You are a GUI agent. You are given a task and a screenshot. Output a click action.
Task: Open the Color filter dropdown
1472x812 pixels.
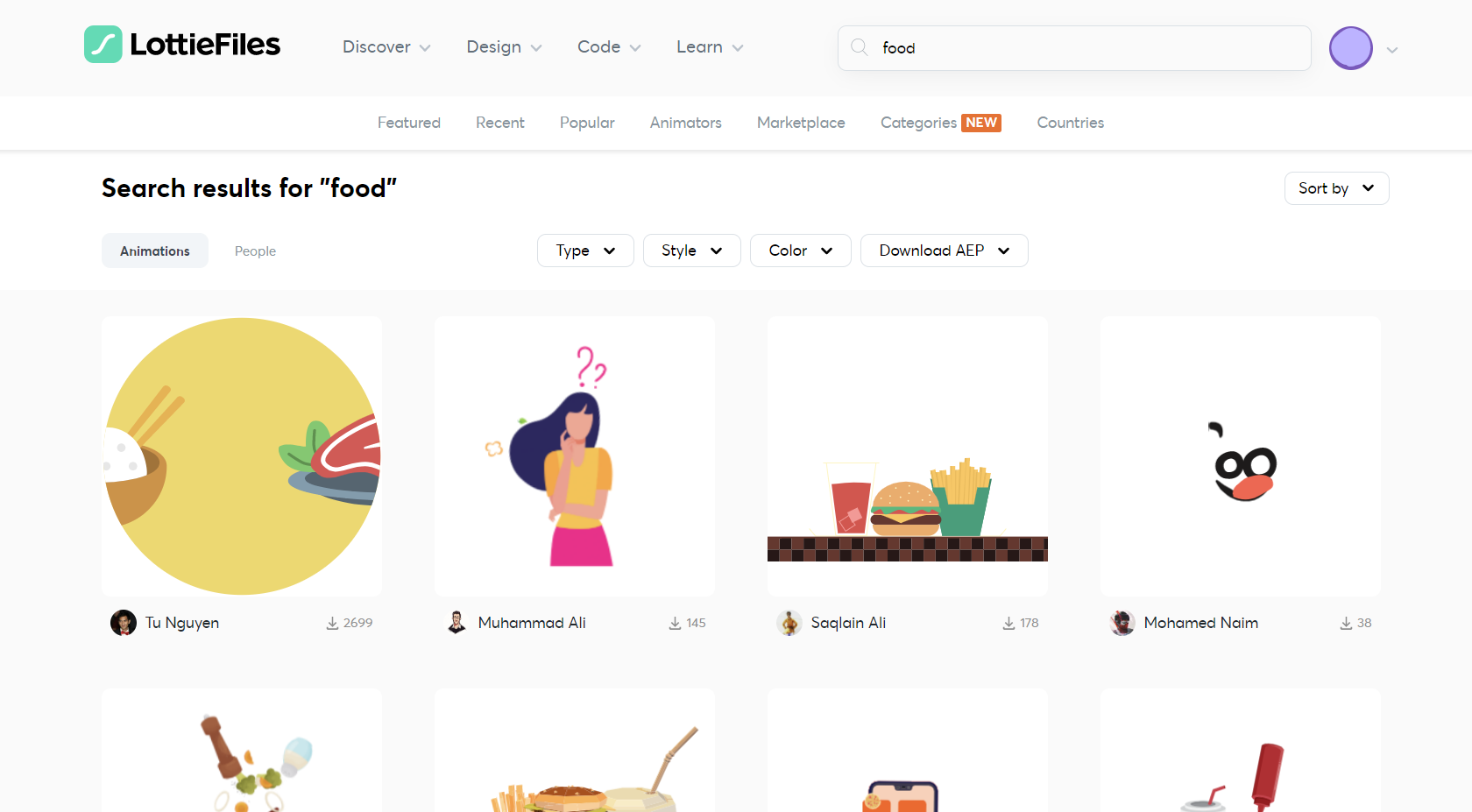coord(801,251)
